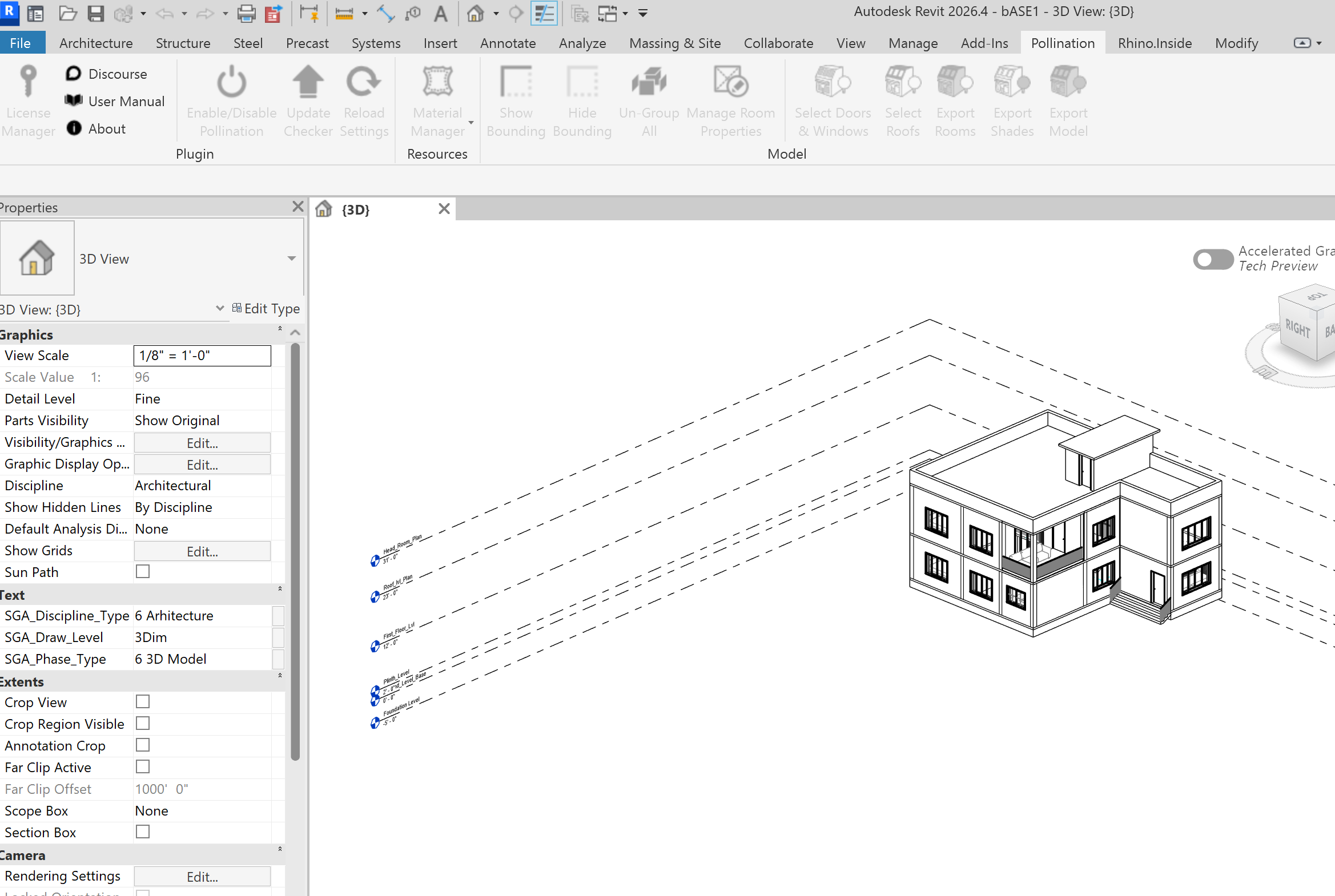Expand the 3D View: {3D} instance filter dropdown
The image size is (1335, 896).
(219, 309)
